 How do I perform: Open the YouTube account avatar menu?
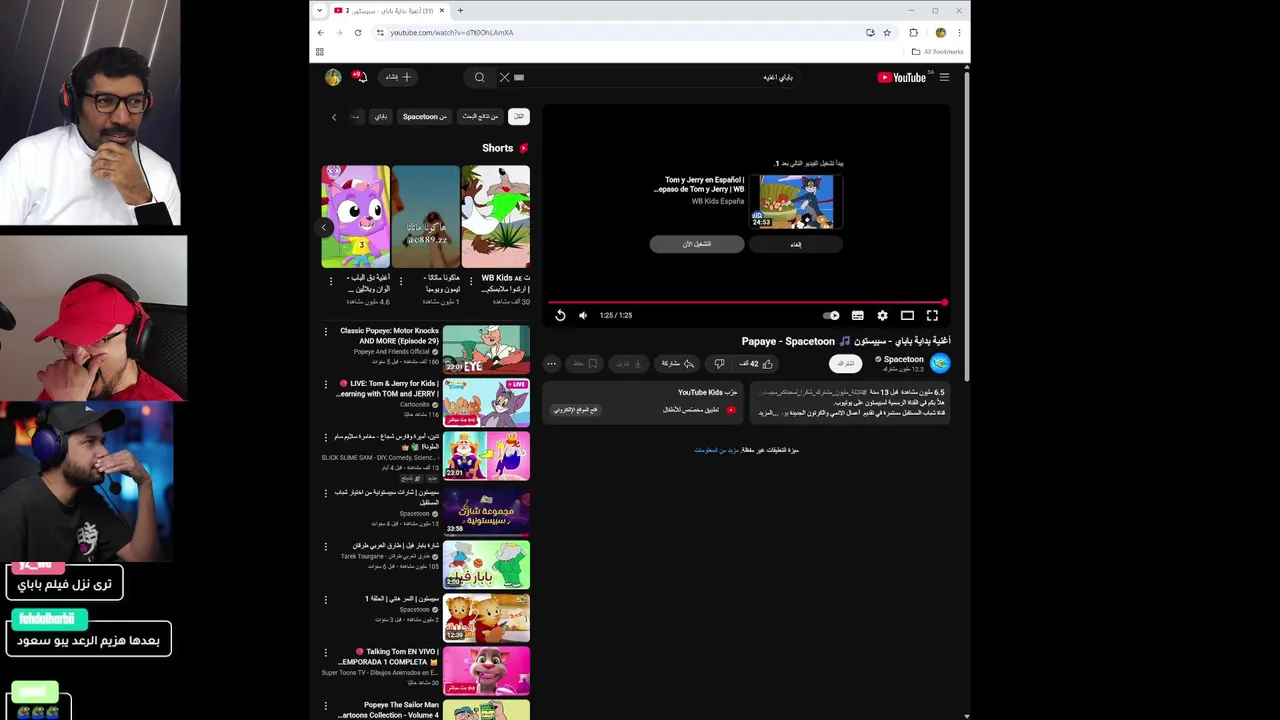[x=333, y=77]
